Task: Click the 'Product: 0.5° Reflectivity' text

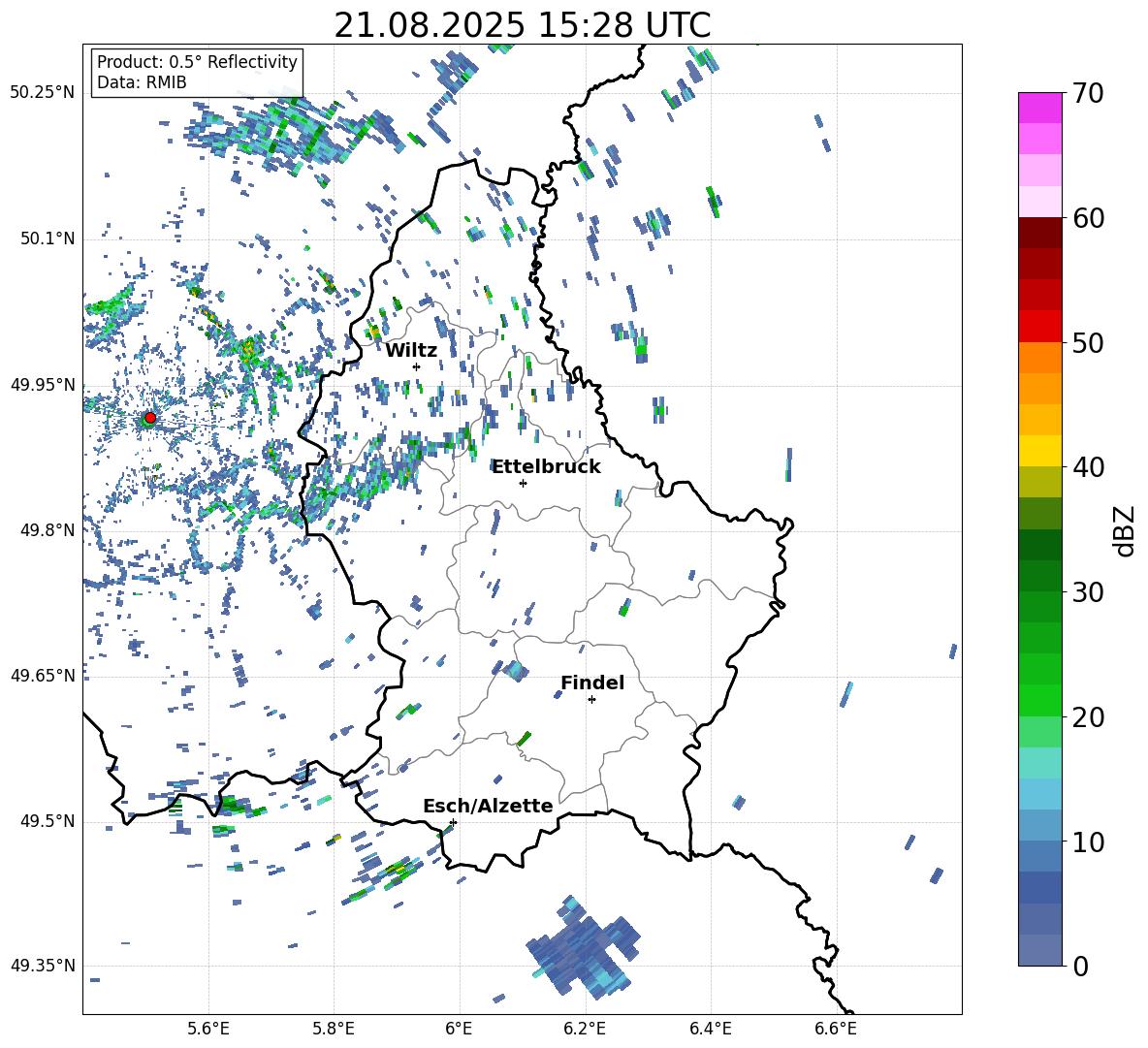Action: pyautogui.click(x=197, y=61)
